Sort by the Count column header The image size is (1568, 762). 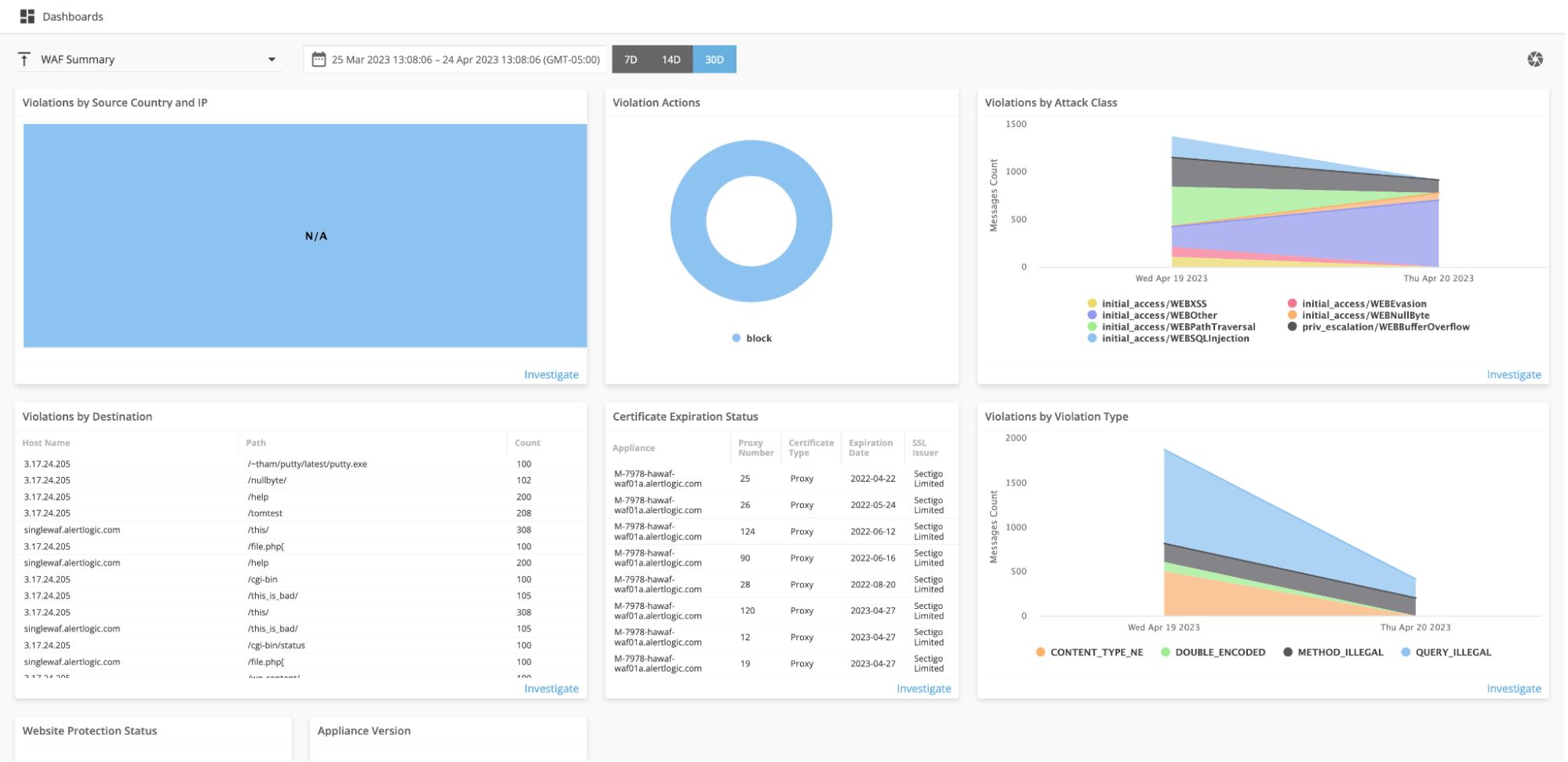pos(527,443)
